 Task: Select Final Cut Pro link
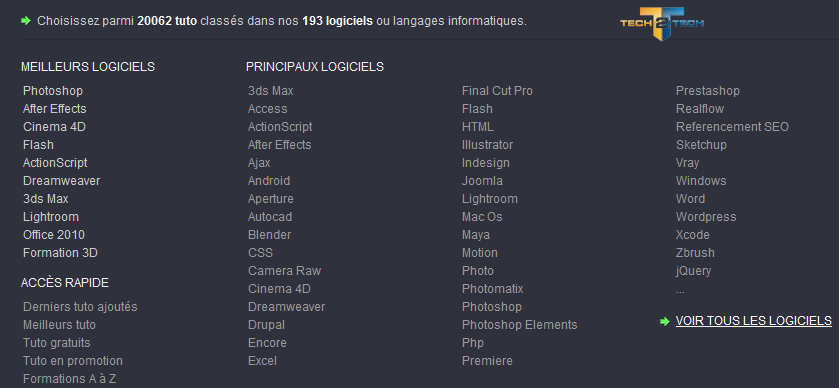(497, 91)
